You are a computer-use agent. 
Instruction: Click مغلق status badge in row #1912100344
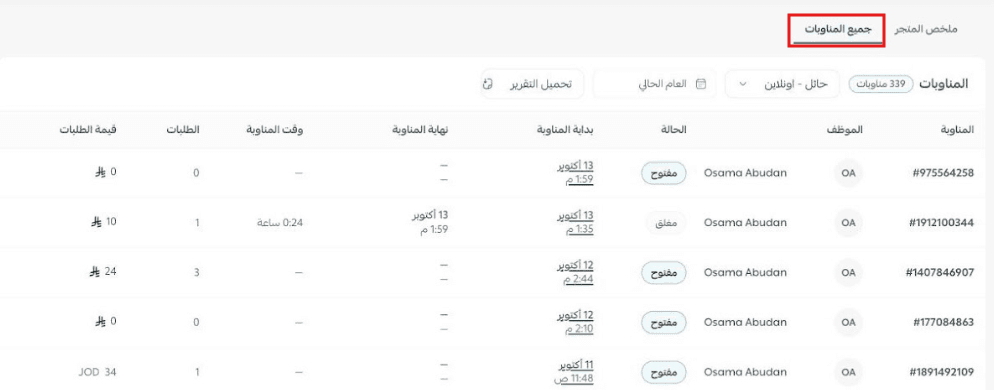[666, 223]
